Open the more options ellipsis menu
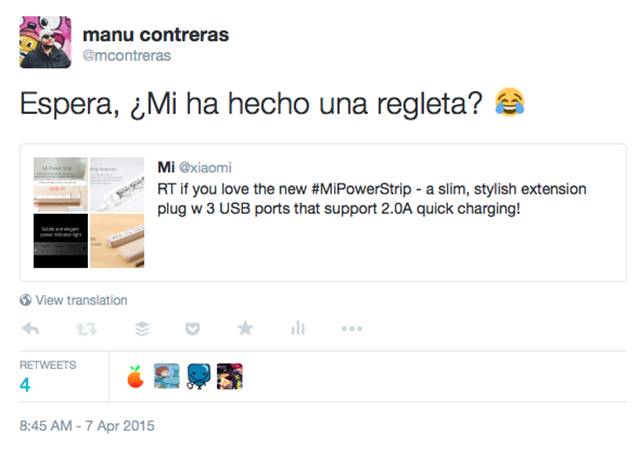 [x=352, y=329]
